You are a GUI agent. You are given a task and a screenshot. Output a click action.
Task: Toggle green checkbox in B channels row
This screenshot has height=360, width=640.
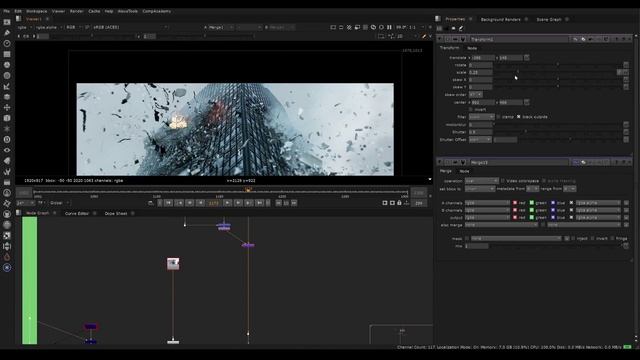click(531, 210)
